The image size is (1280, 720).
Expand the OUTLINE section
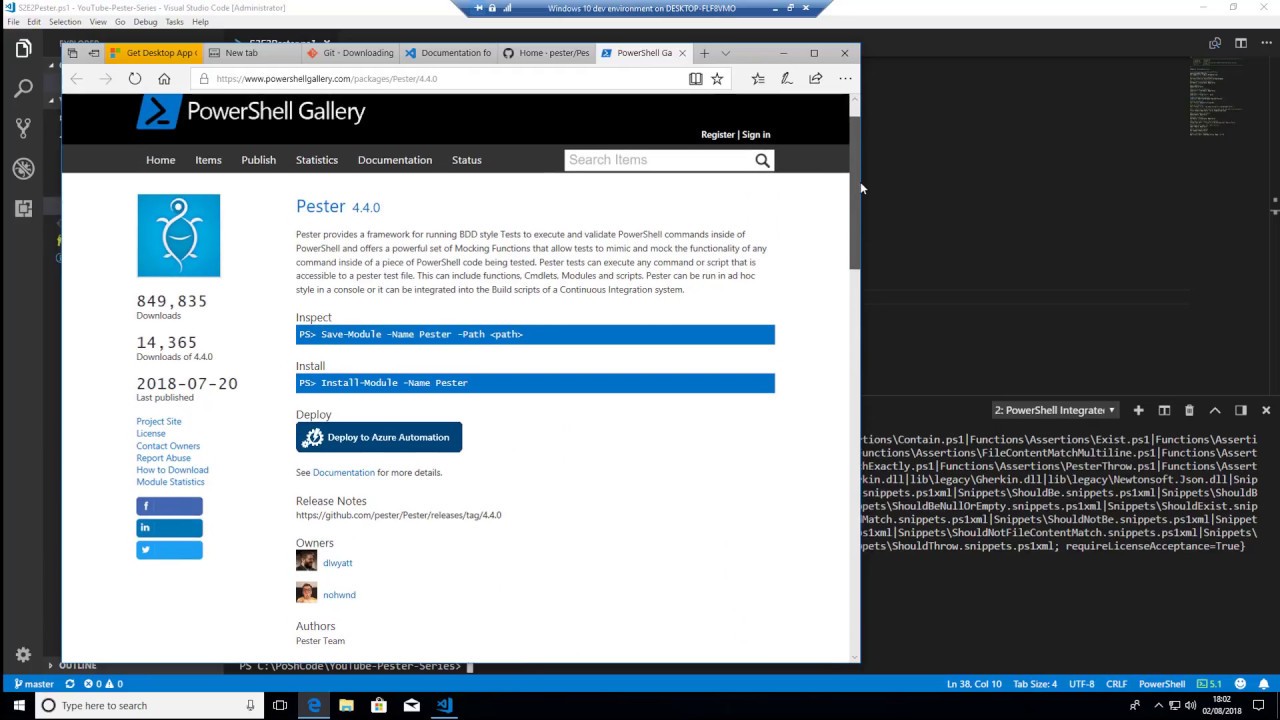point(78,665)
